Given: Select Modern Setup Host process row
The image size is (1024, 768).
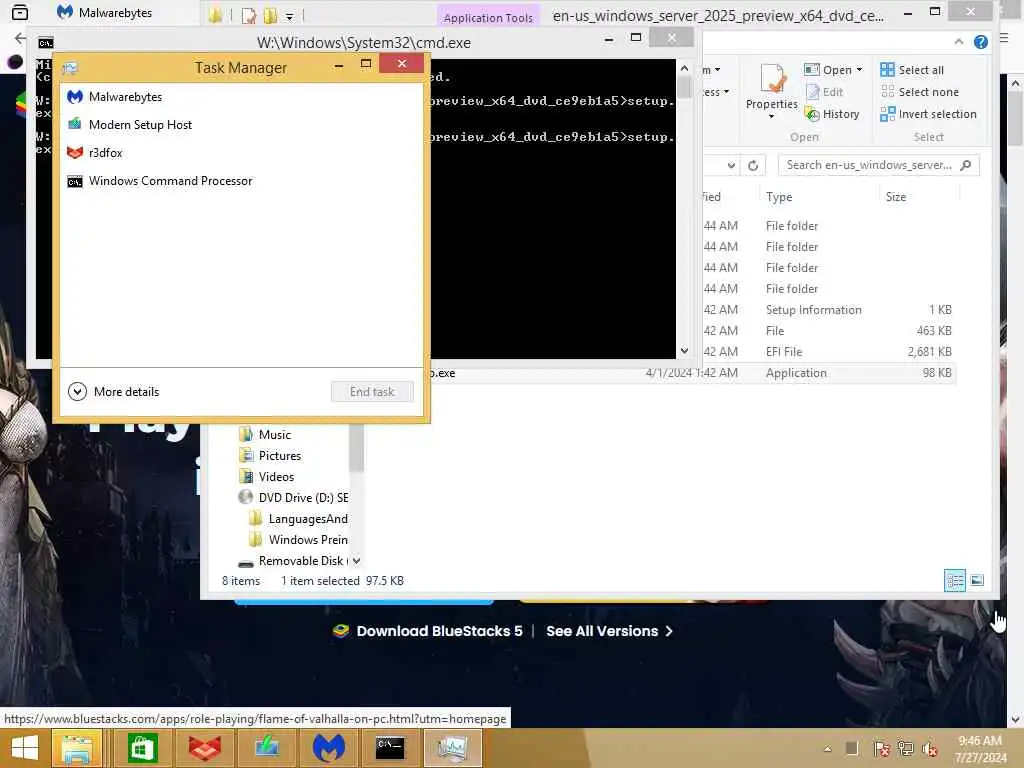Looking at the screenshot, I should (242, 125).
